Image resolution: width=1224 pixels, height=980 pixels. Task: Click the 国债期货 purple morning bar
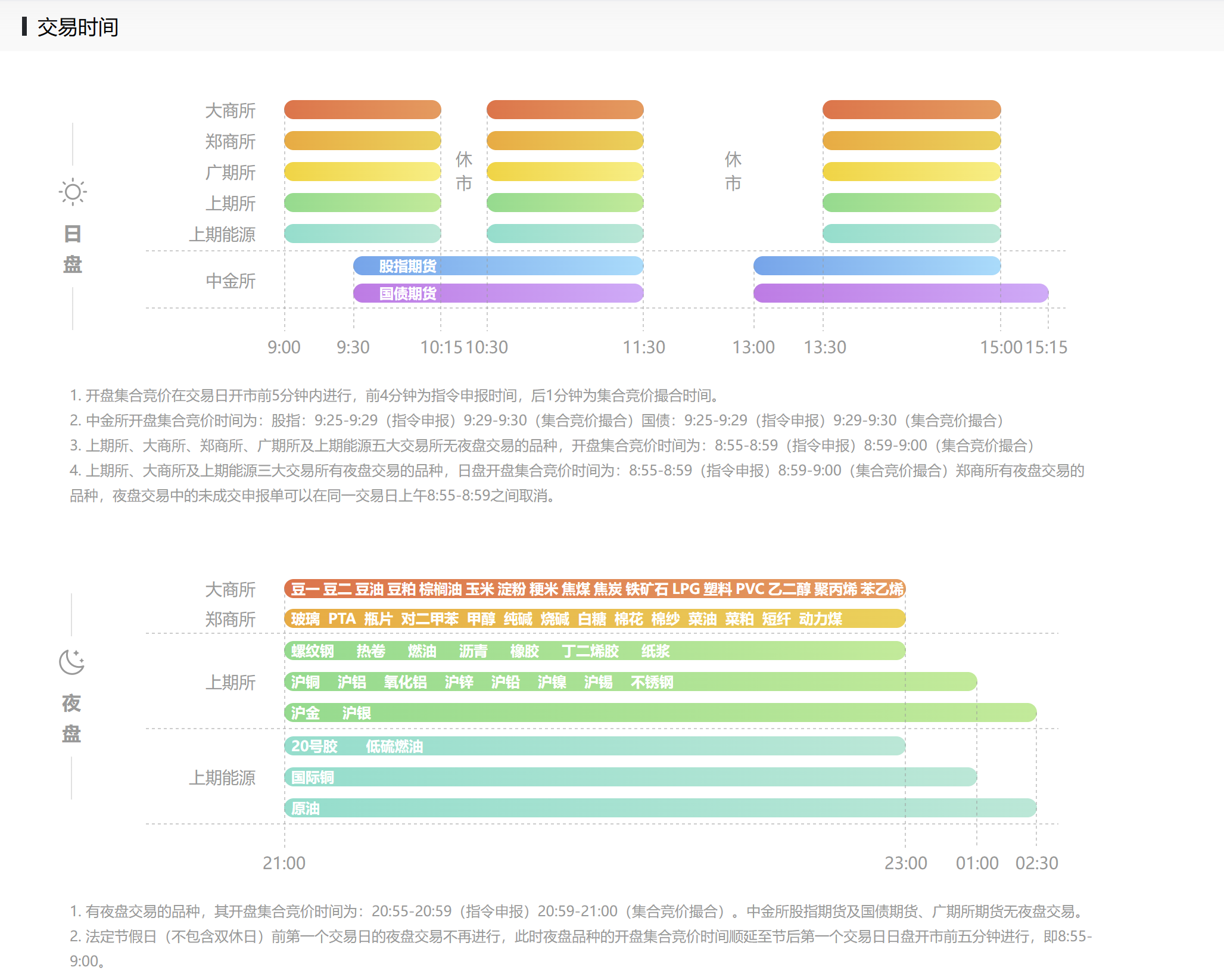pyautogui.click(x=498, y=293)
